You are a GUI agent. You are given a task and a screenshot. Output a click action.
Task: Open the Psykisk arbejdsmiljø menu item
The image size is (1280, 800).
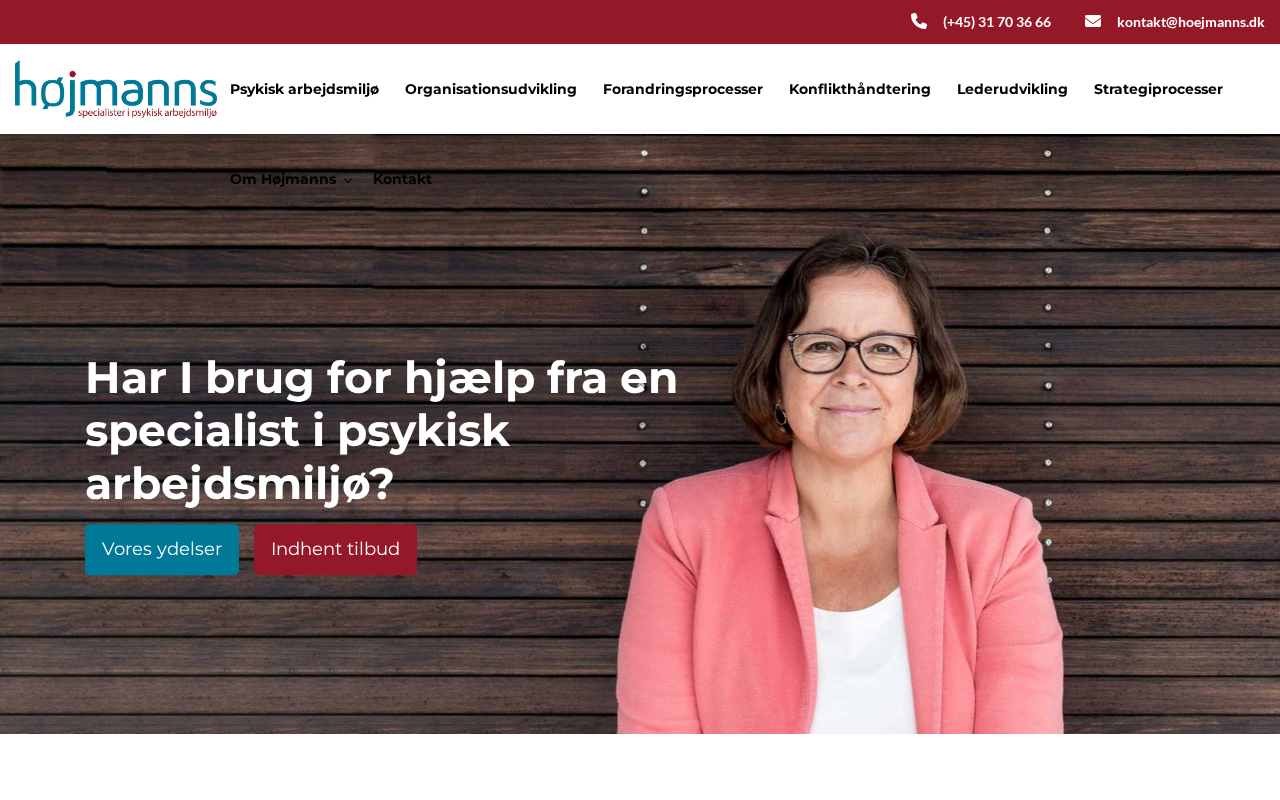point(304,89)
